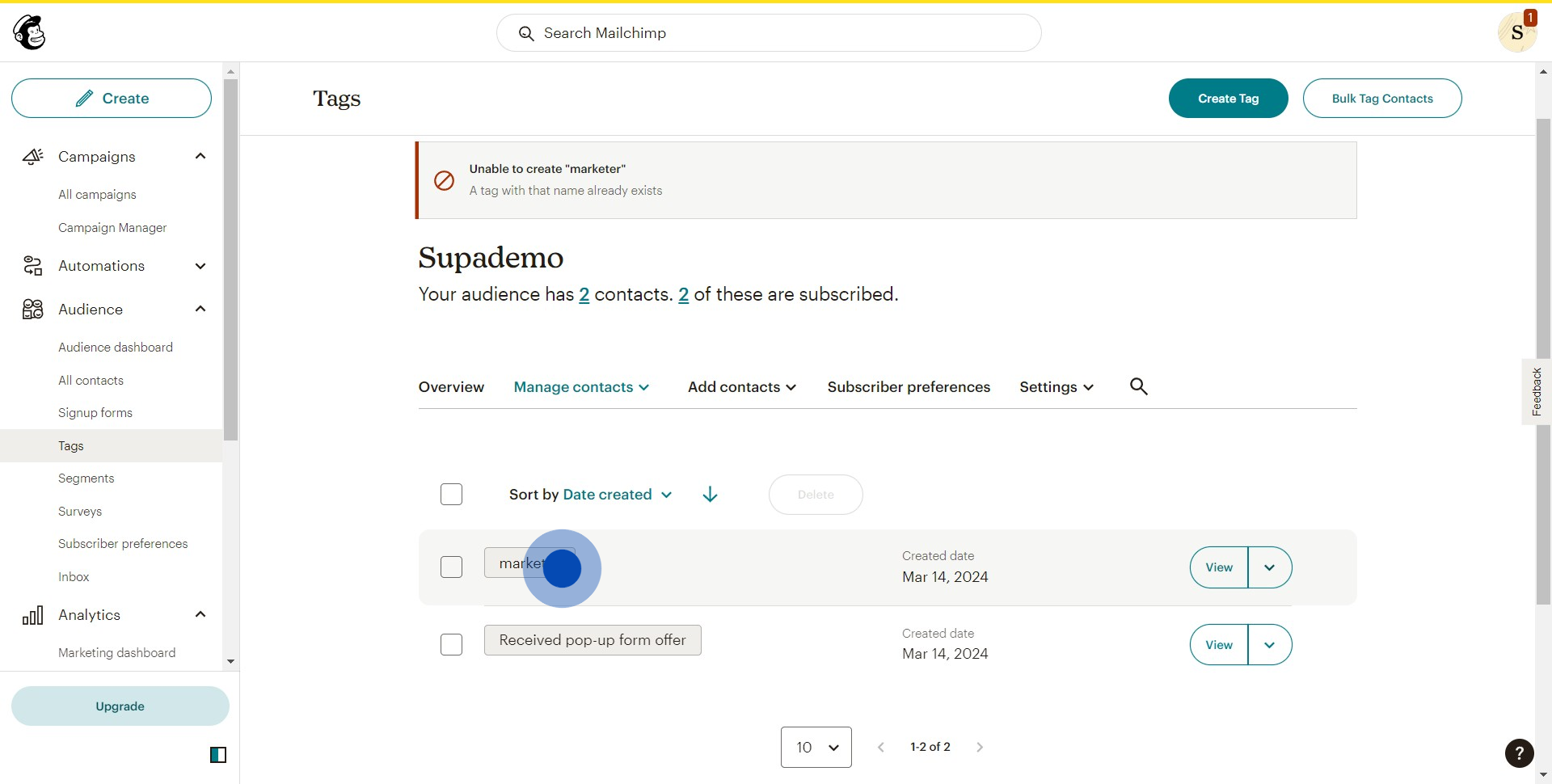The height and width of the screenshot is (784, 1552).
Task: Collapse the Audience section chevron
Action: (200, 309)
